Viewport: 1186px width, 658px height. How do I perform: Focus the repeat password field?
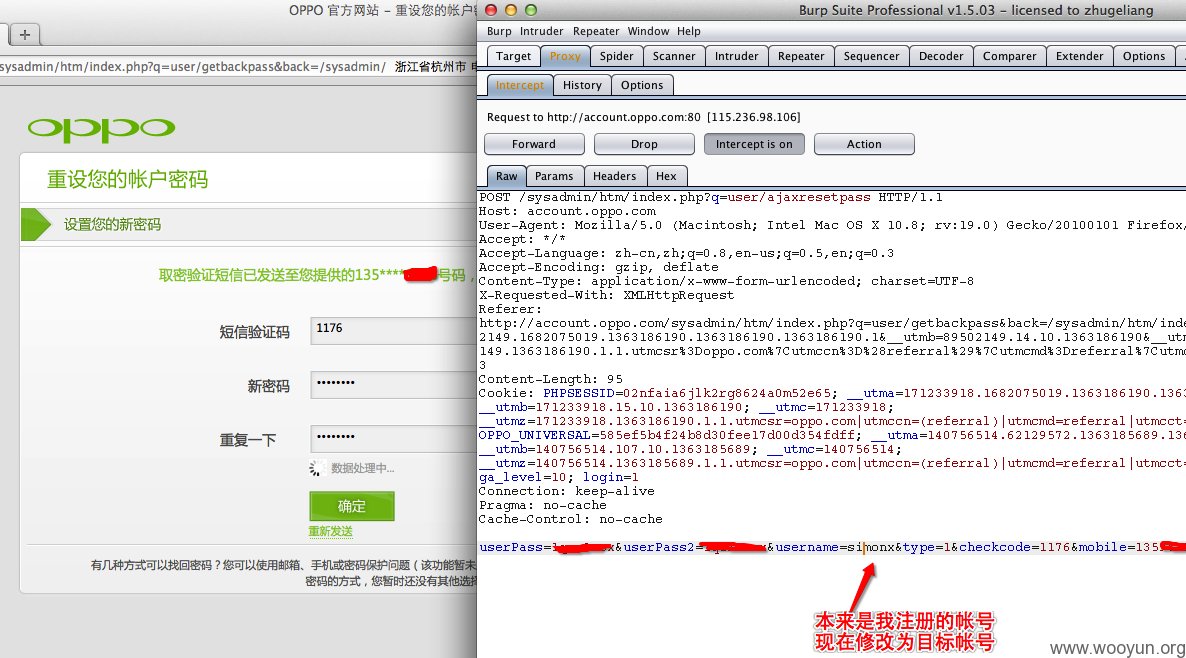click(x=393, y=439)
